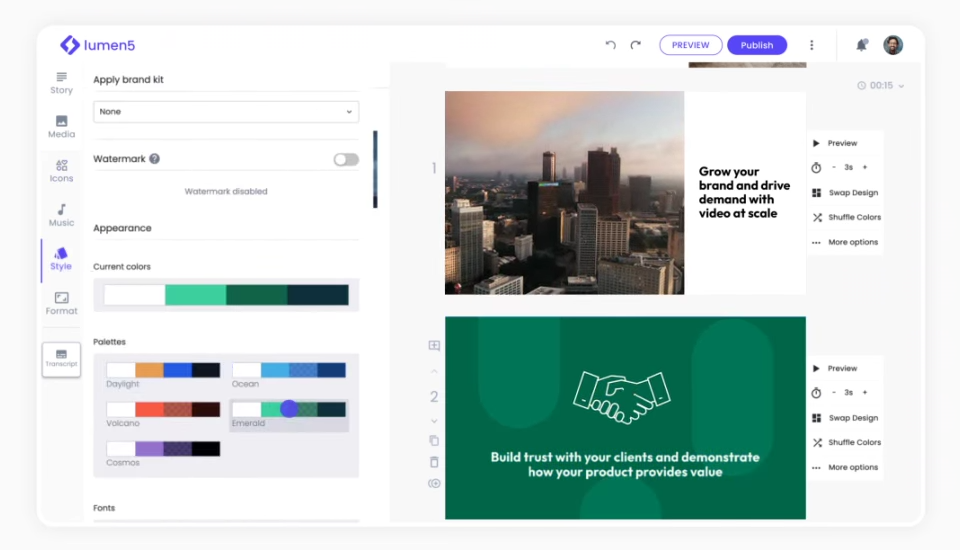
Task: Open the notifications bell
Action: 861,45
